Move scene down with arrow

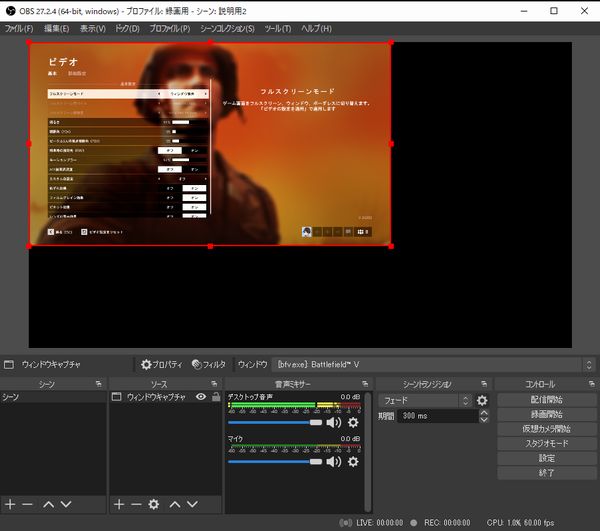point(66,504)
